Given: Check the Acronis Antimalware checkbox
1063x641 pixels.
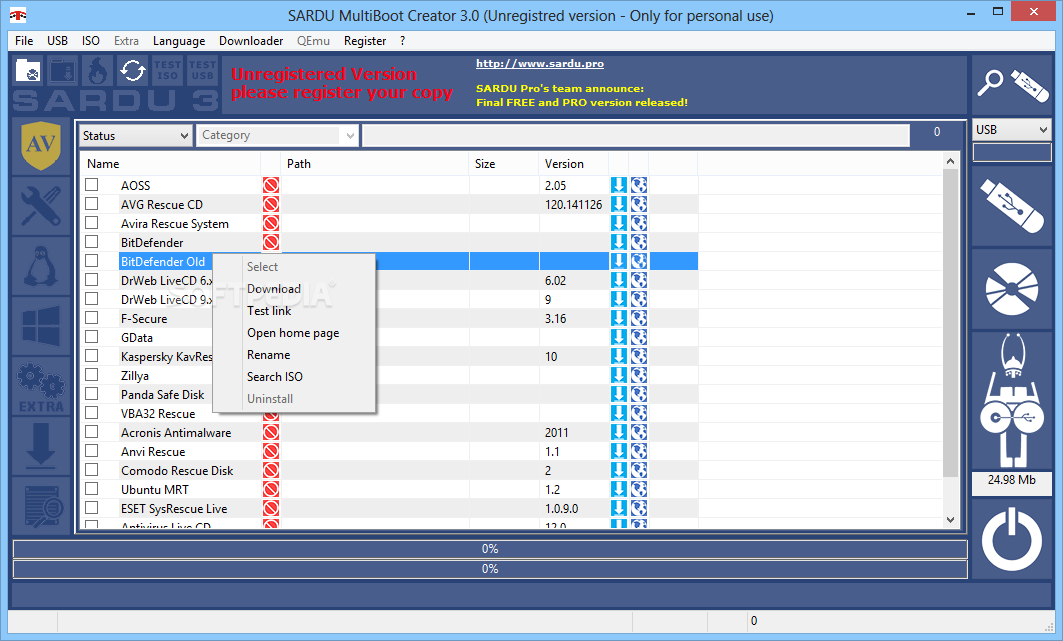Looking at the screenshot, I should coord(92,431).
